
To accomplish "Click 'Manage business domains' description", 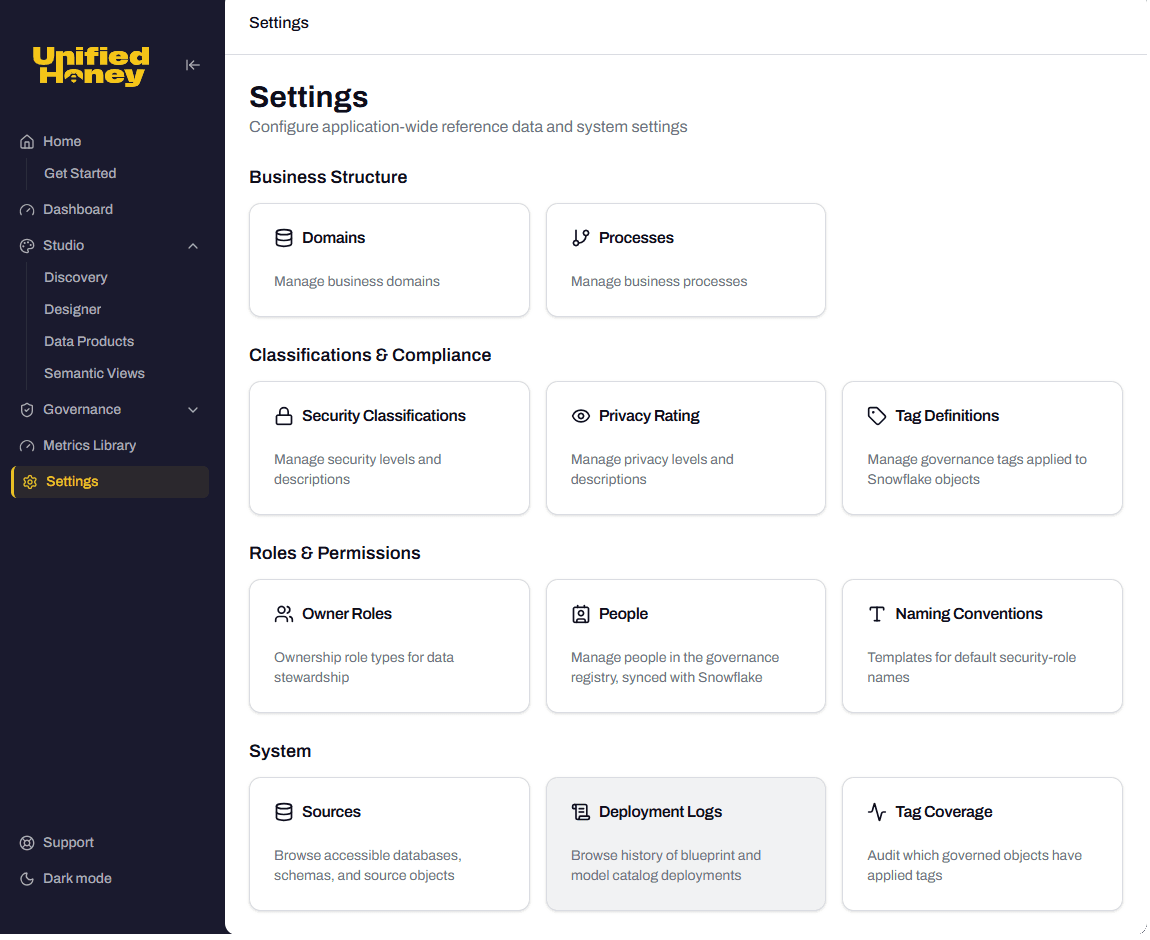I will (357, 282).
